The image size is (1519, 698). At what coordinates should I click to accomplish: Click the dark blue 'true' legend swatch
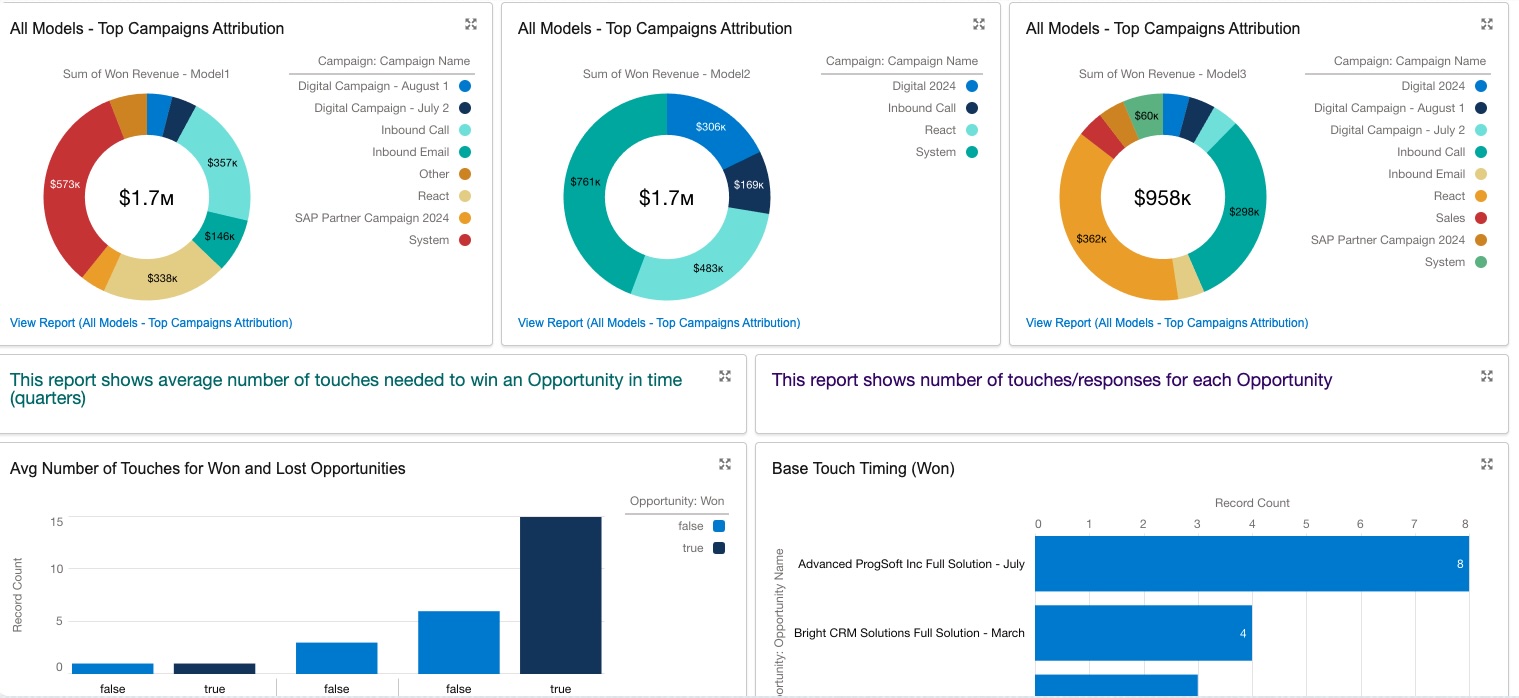click(x=719, y=548)
